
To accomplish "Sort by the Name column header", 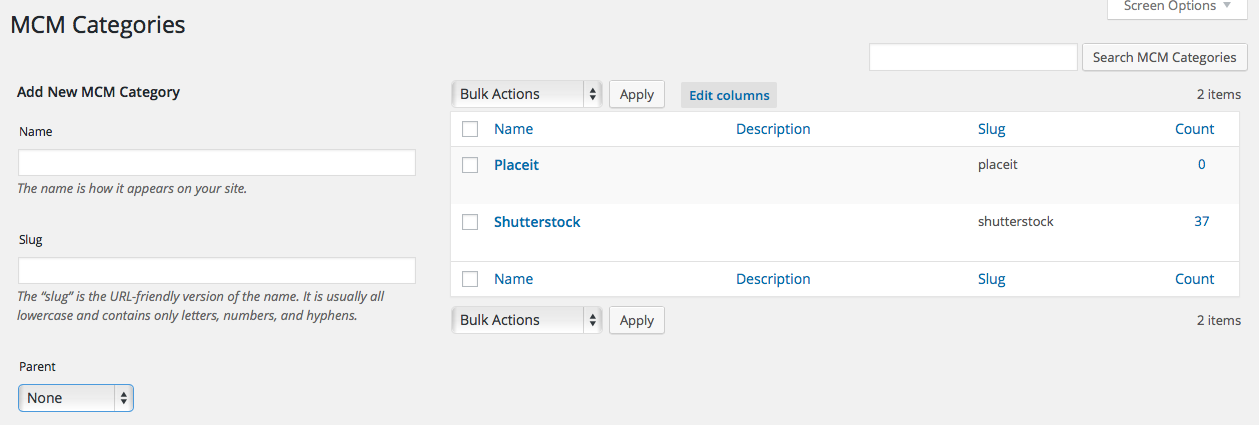I will click(513, 129).
